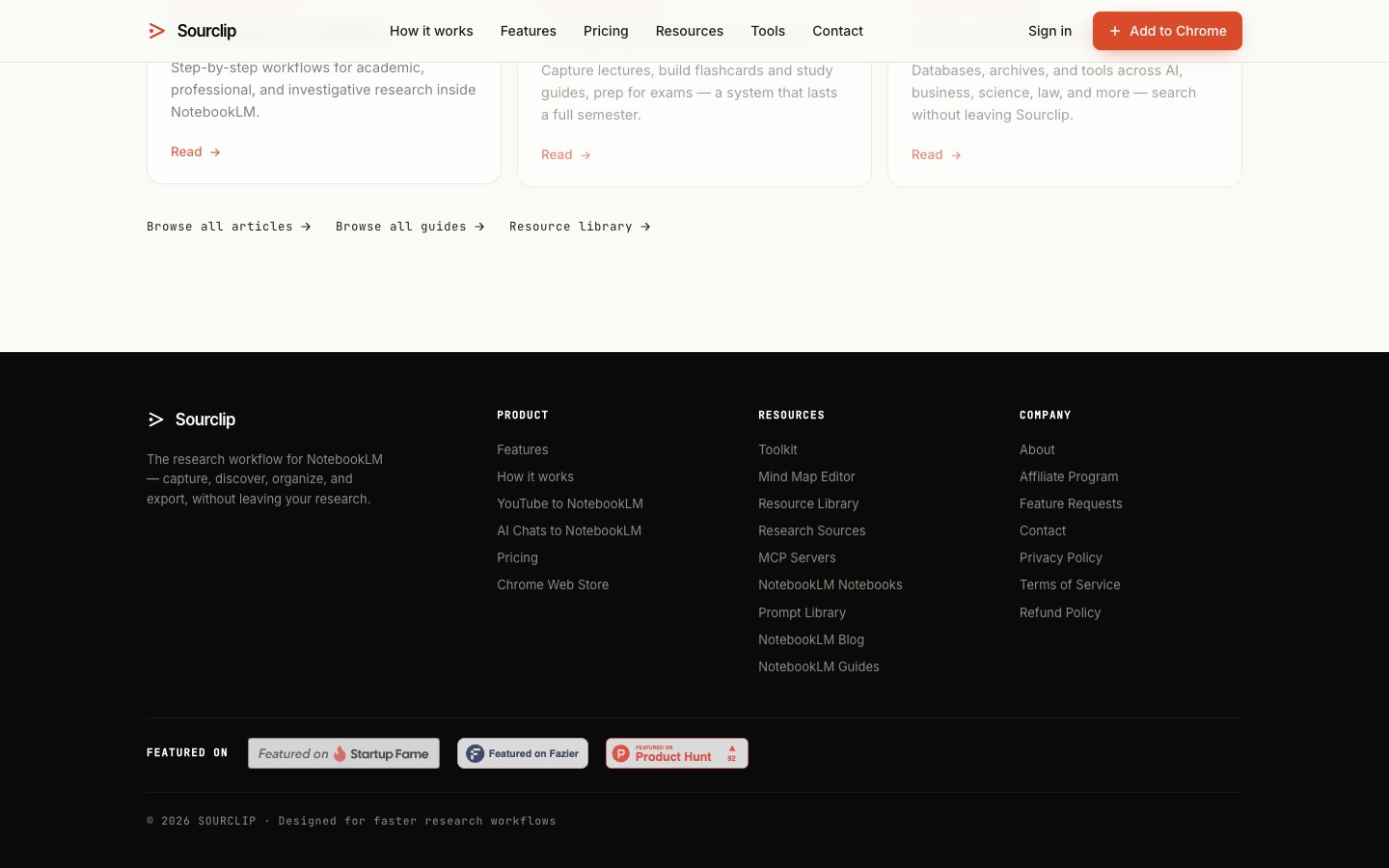Open the Privacy Policy link
1389x868 pixels.
[1061, 557]
